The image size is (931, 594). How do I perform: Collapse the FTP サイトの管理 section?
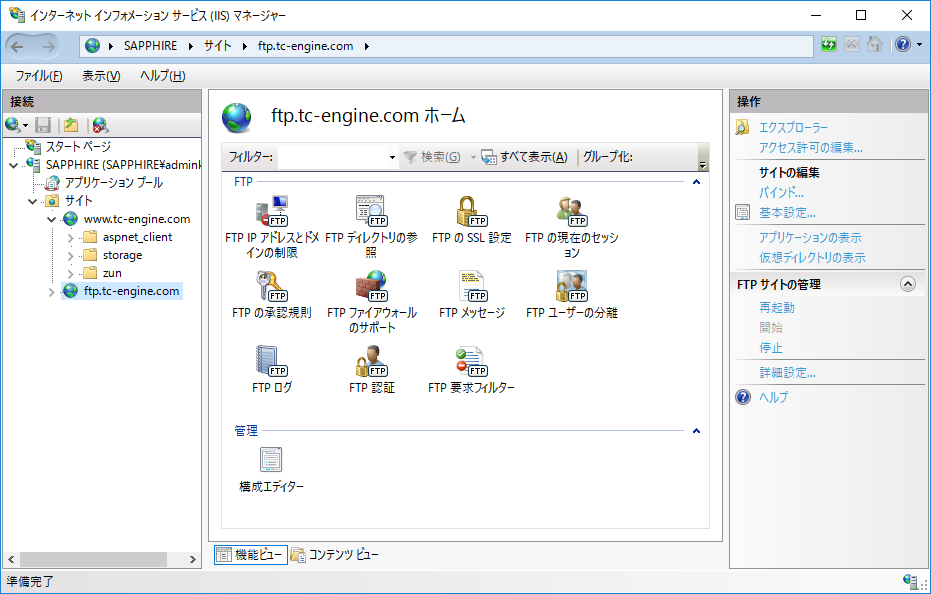coord(908,284)
